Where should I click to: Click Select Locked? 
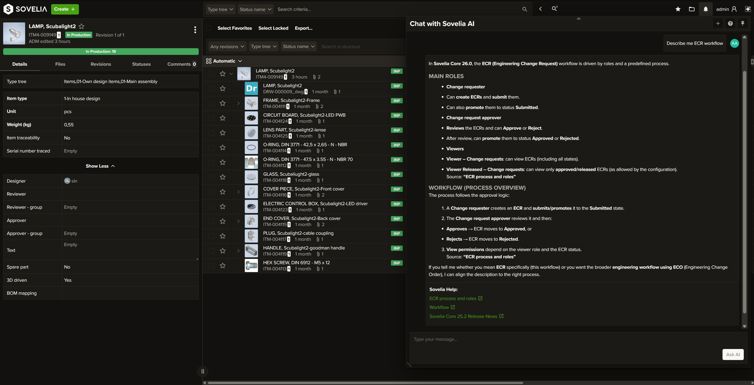pos(273,28)
